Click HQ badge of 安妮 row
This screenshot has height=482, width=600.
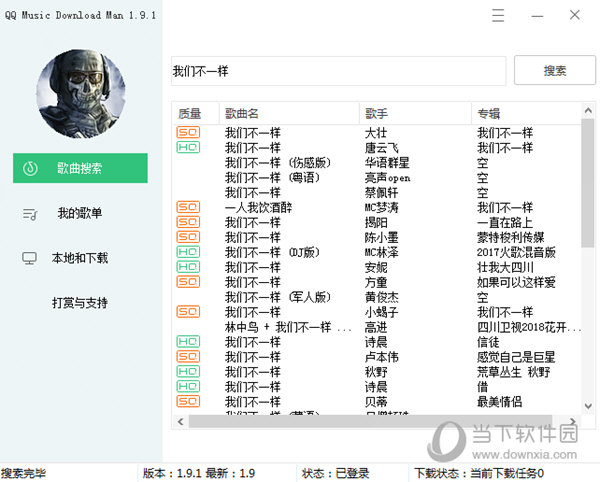(x=188, y=267)
